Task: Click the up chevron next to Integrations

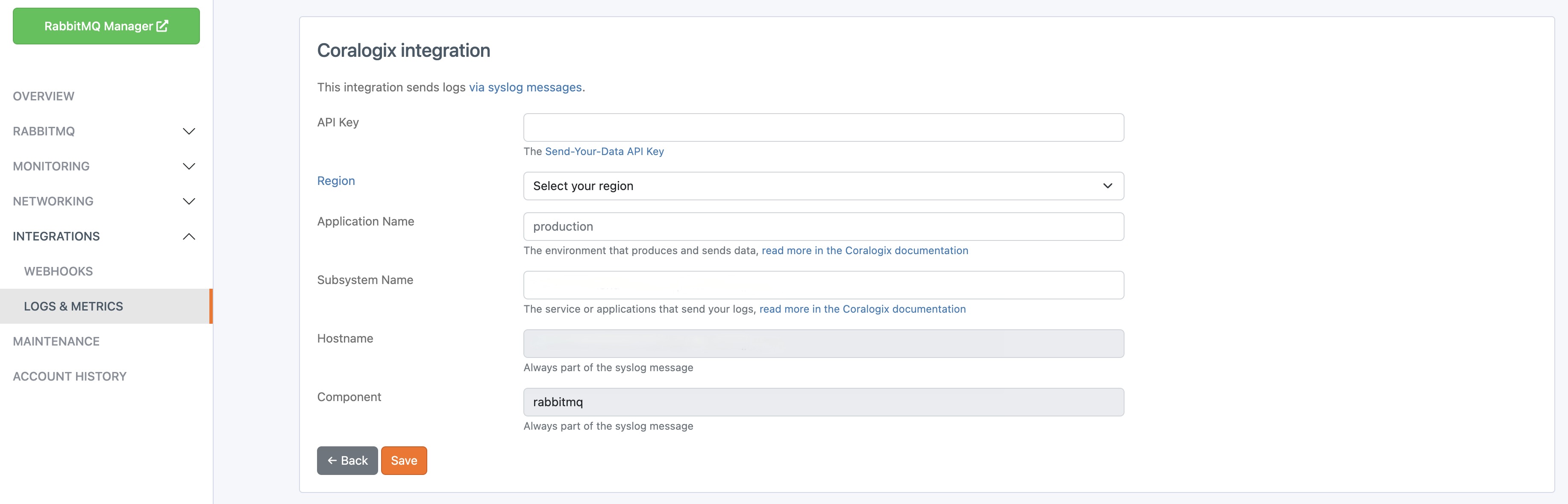Action: click(x=189, y=236)
